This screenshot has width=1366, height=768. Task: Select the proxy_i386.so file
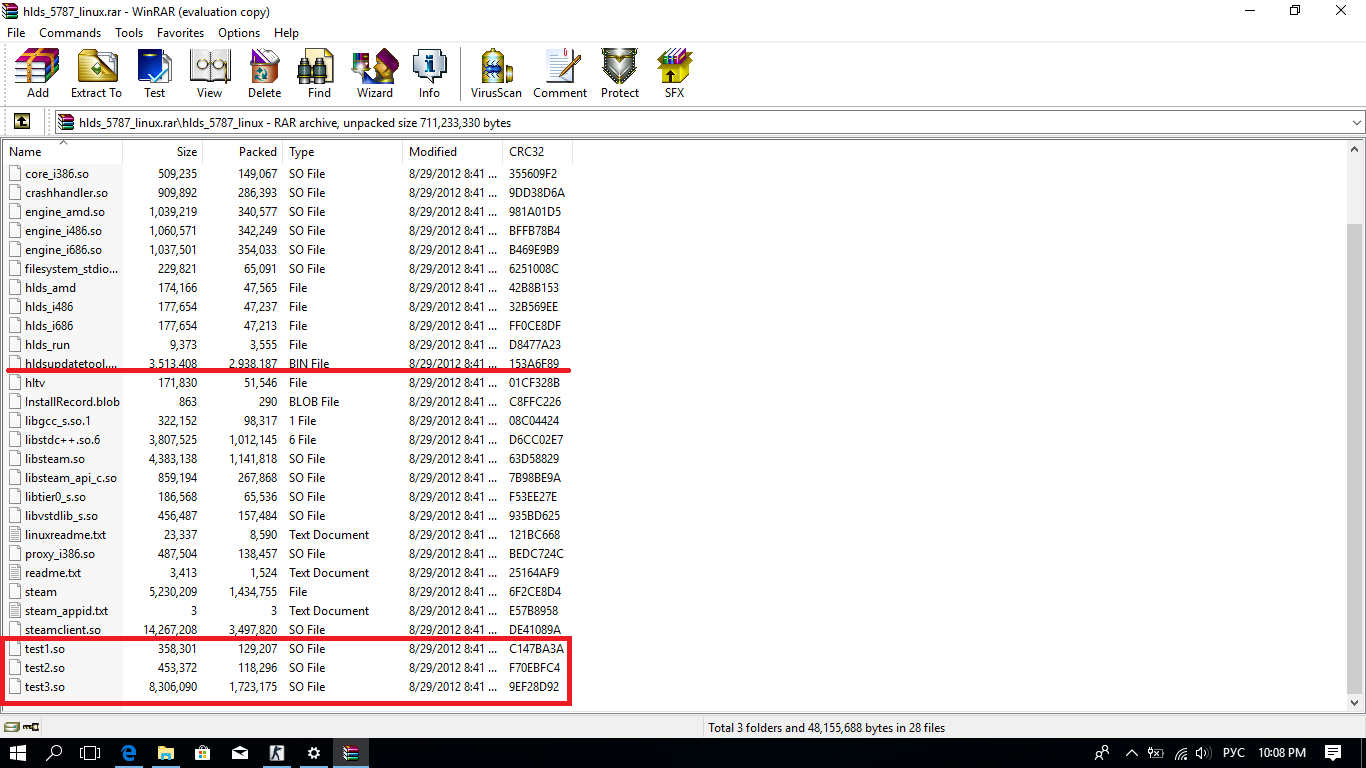coord(60,554)
